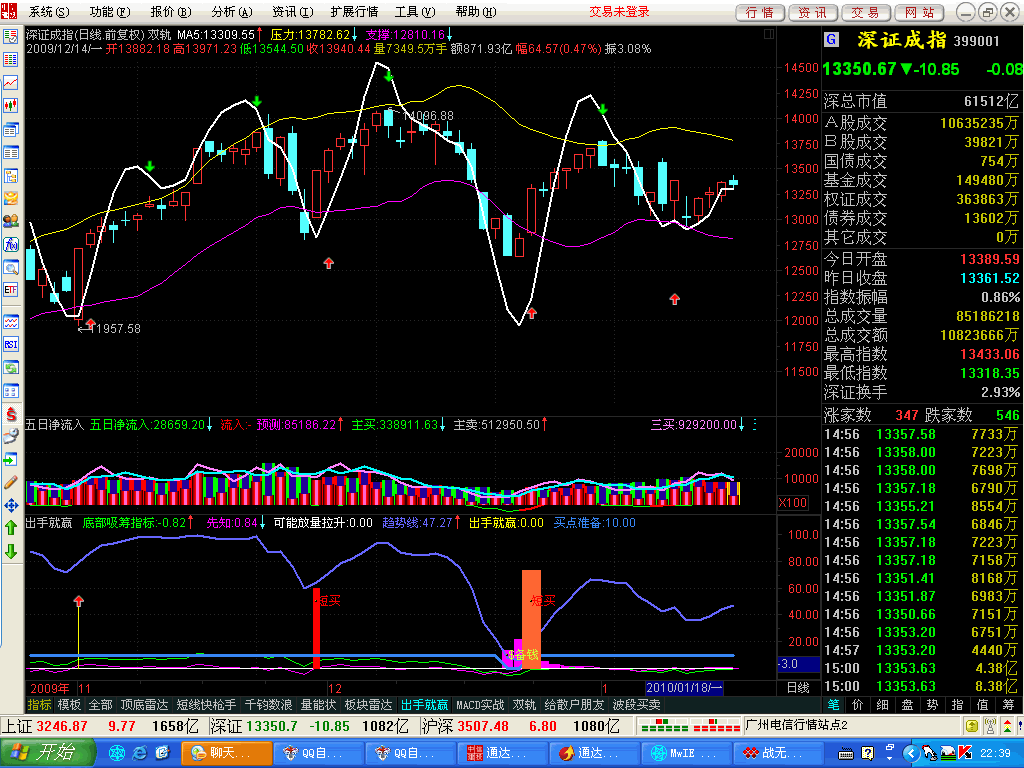The width and height of the screenshot is (1024, 768).
Task: Click the blue four-way move arrows icon
Action: pyautogui.click(x=11, y=504)
